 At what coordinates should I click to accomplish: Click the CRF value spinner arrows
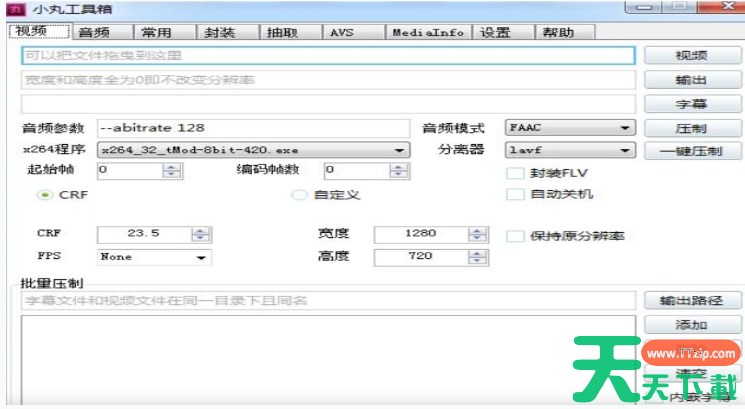202,234
